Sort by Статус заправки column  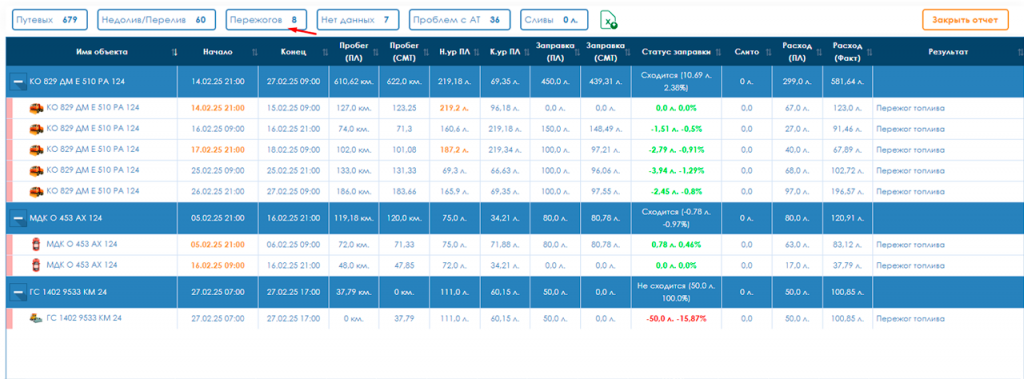(x=716, y=52)
